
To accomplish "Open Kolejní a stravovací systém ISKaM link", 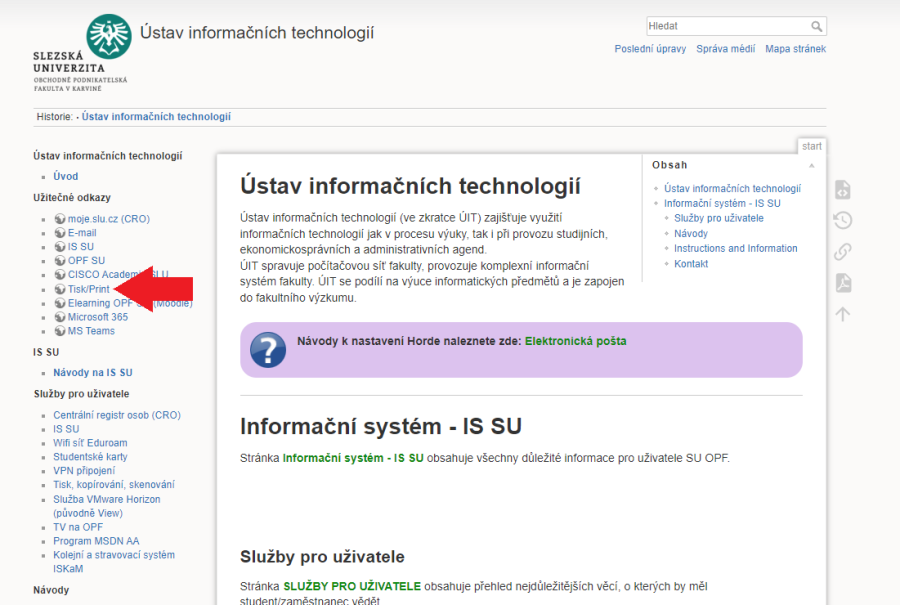I will tap(114, 561).
